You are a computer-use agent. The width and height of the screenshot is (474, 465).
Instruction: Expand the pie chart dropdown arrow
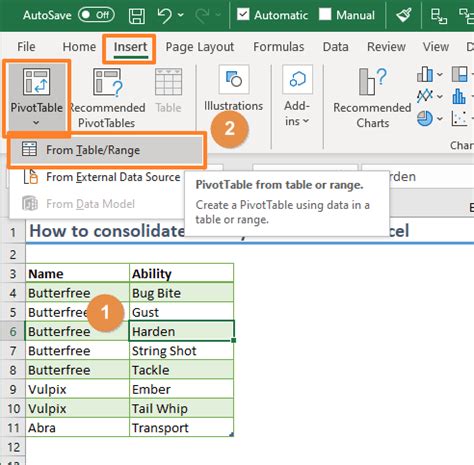pos(440,119)
